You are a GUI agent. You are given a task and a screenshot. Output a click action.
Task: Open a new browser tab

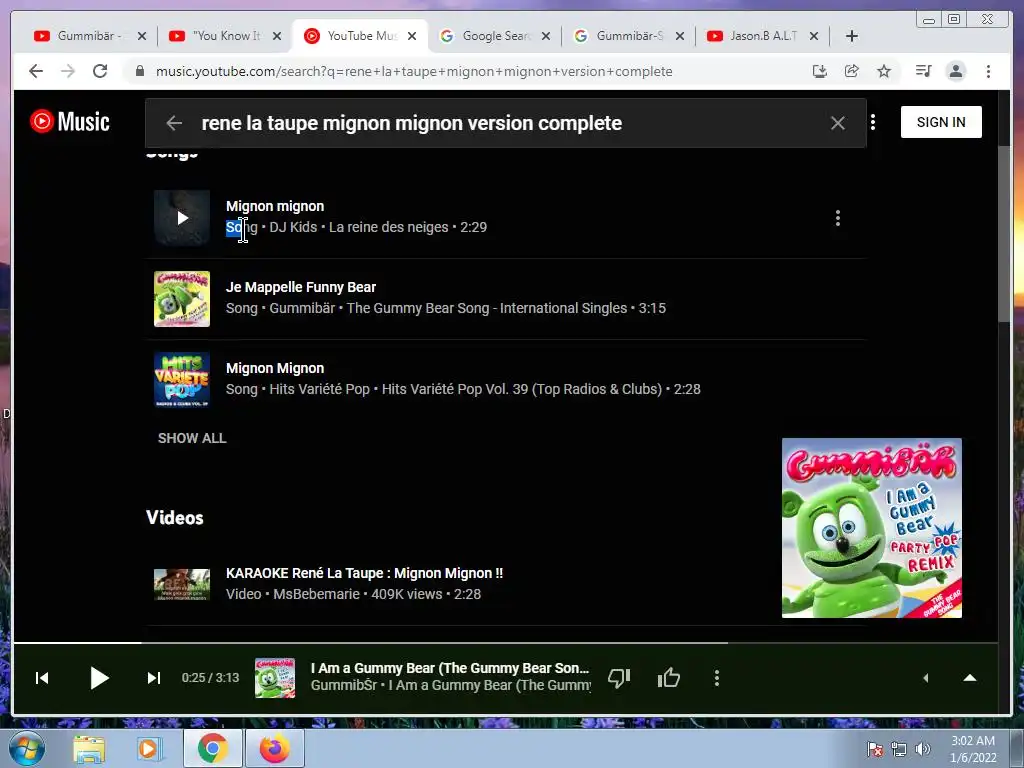[x=852, y=36]
